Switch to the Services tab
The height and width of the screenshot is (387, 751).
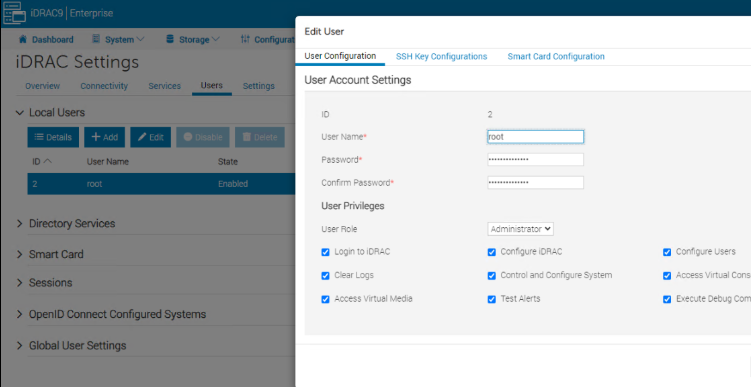[164, 86]
